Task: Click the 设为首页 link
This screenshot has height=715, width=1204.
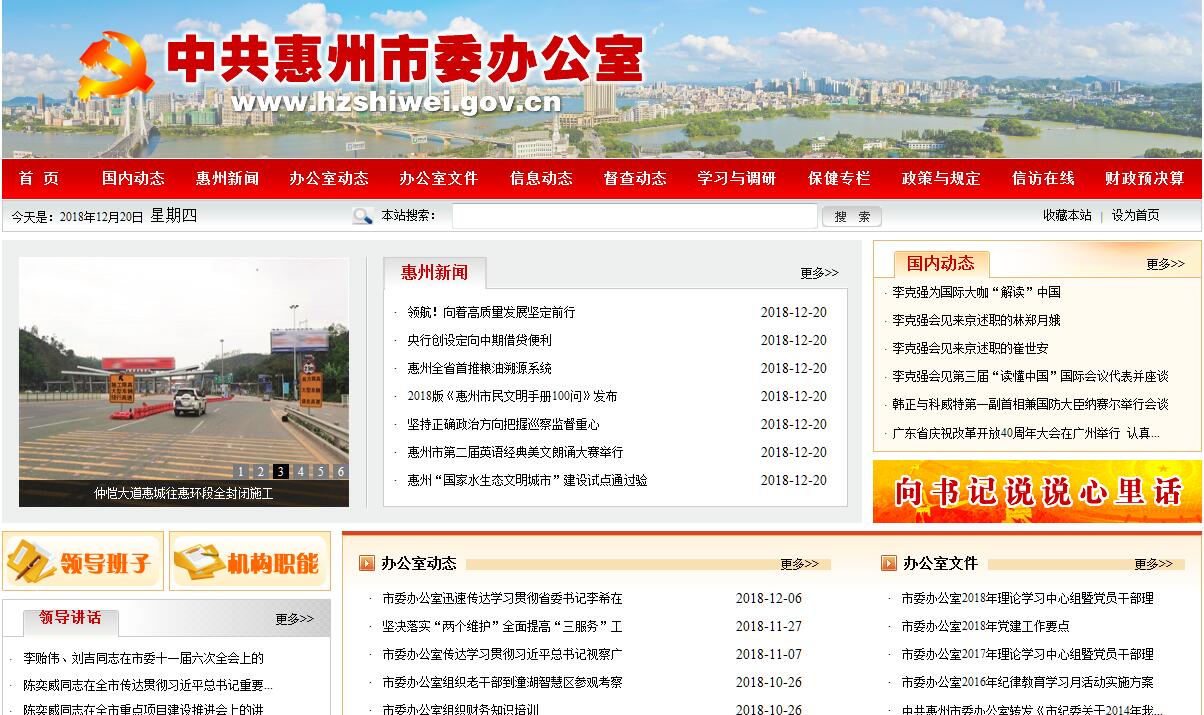Action: (1136, 215)
